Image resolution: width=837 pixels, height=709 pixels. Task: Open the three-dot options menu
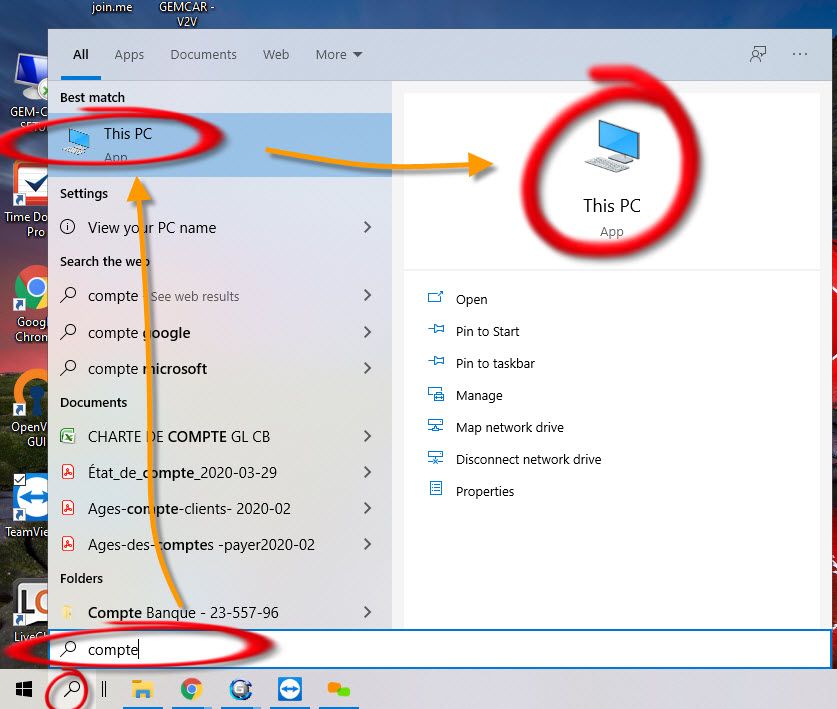coord(800,54)
